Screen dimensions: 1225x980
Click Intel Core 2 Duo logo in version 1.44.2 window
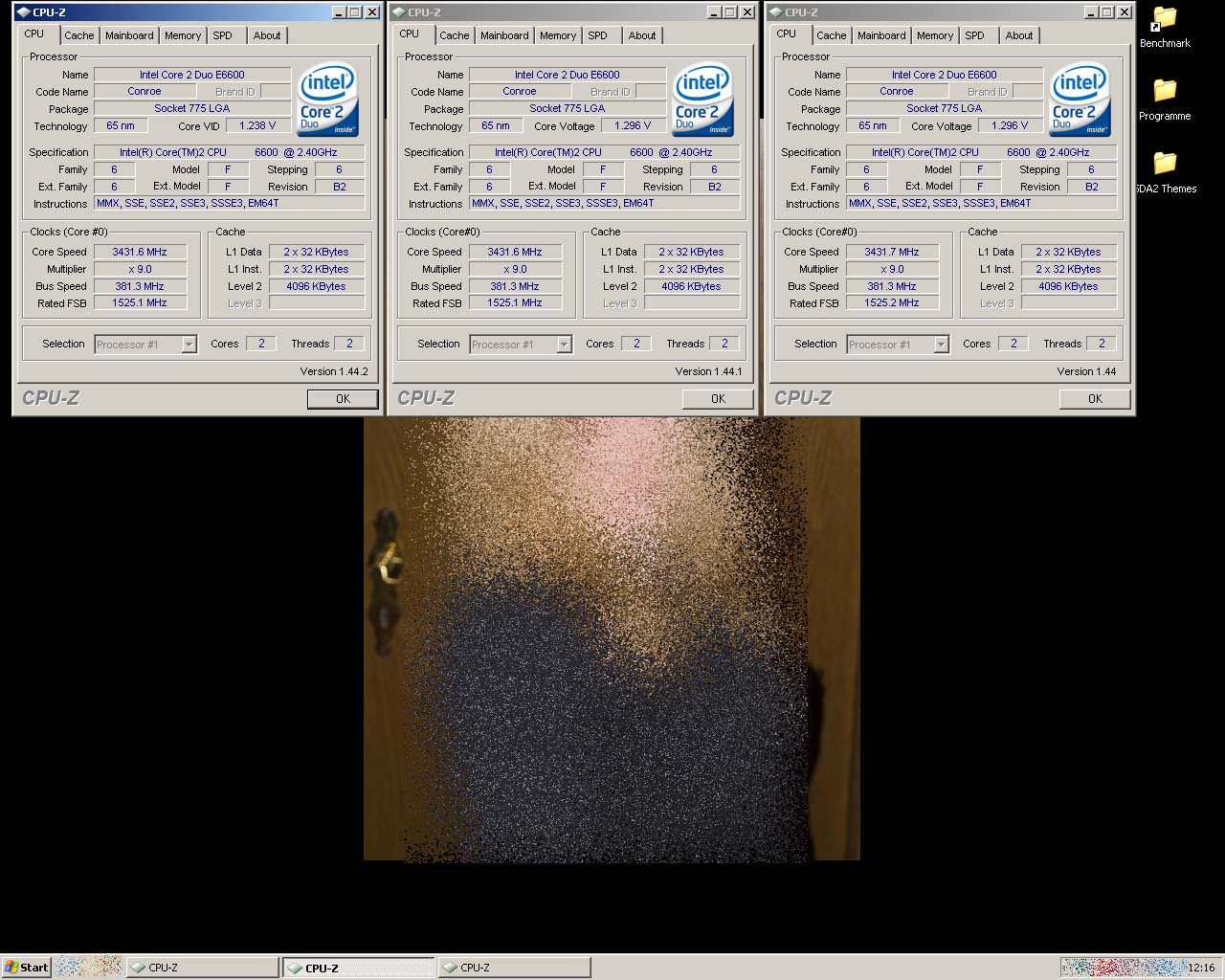point(327,100)
